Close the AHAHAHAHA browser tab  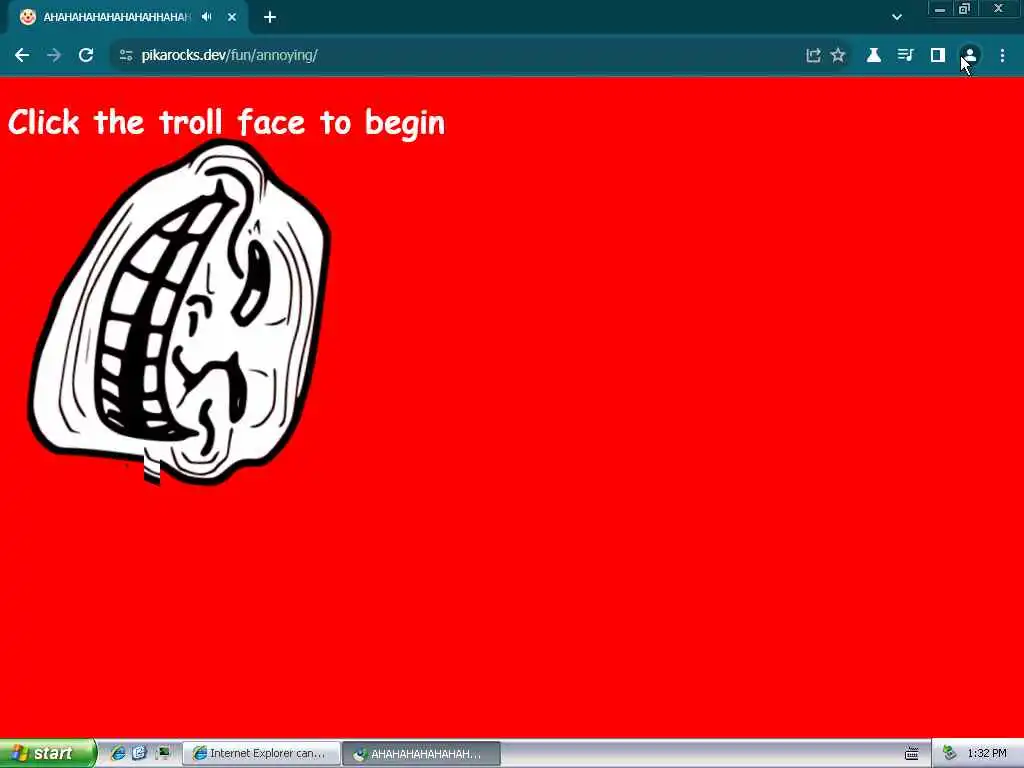coord(232,17)
